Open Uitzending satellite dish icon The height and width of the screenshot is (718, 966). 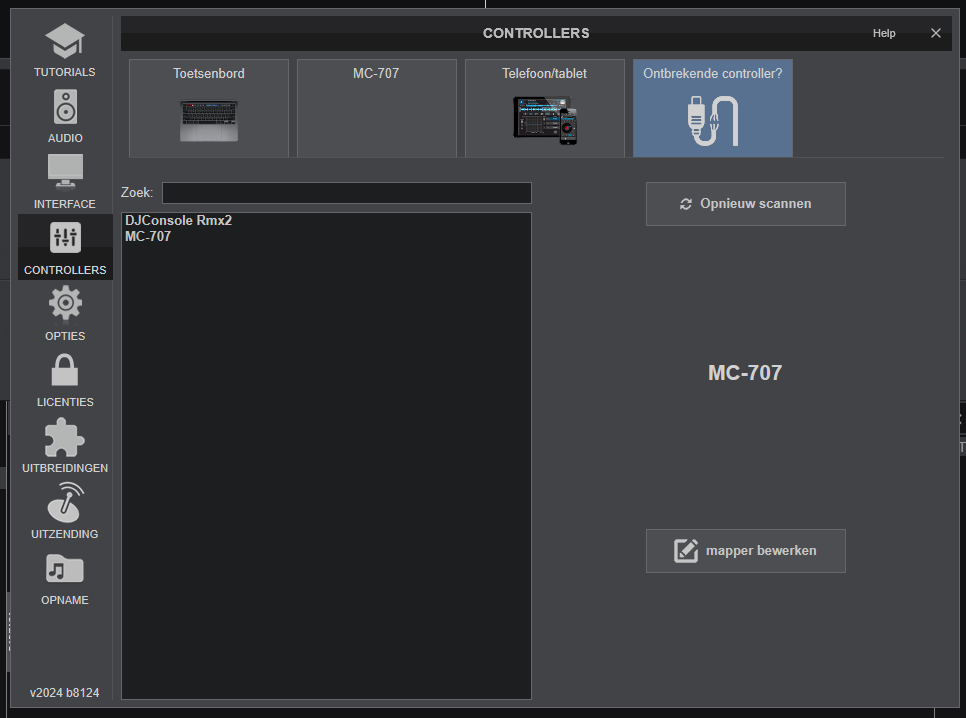65,503
